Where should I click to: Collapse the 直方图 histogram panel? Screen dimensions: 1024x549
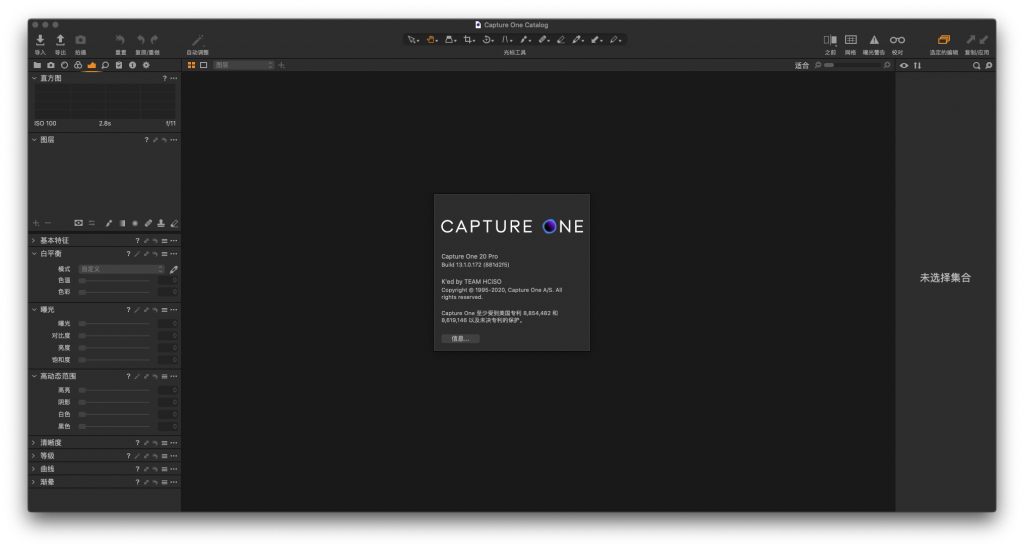pos(34,78)
